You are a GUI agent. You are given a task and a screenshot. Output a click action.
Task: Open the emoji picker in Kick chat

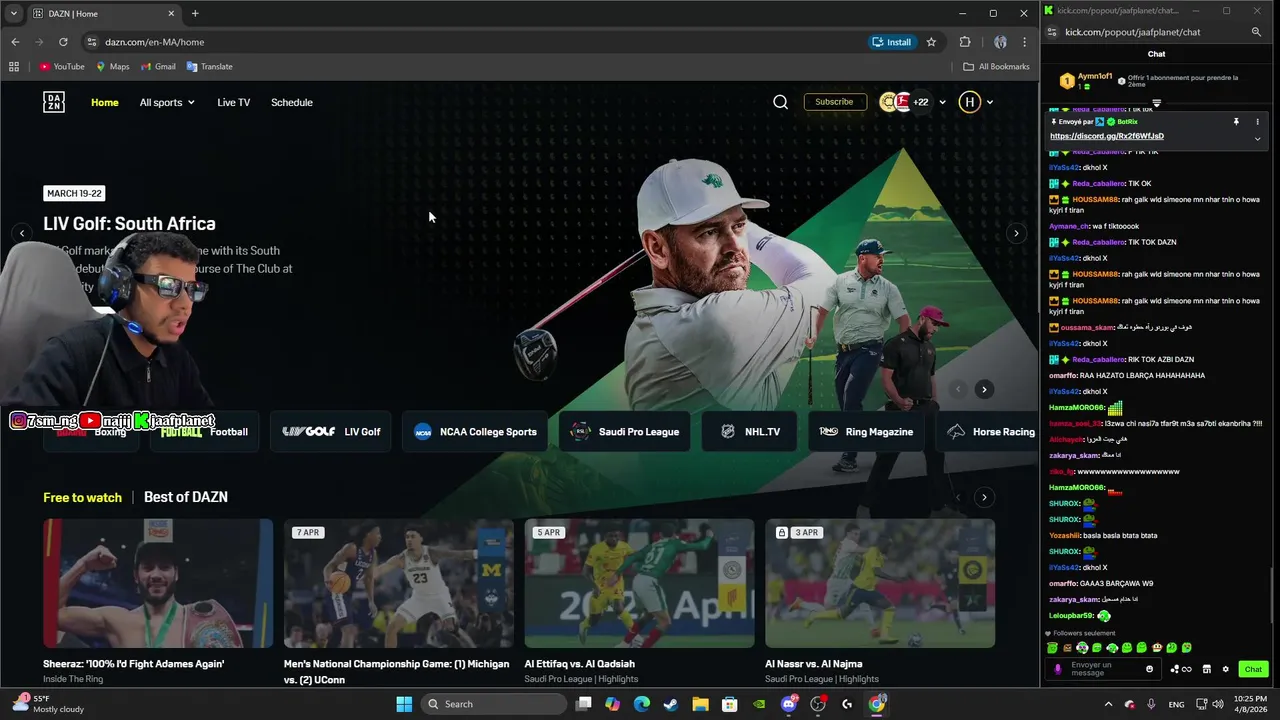click(1149, 669)
